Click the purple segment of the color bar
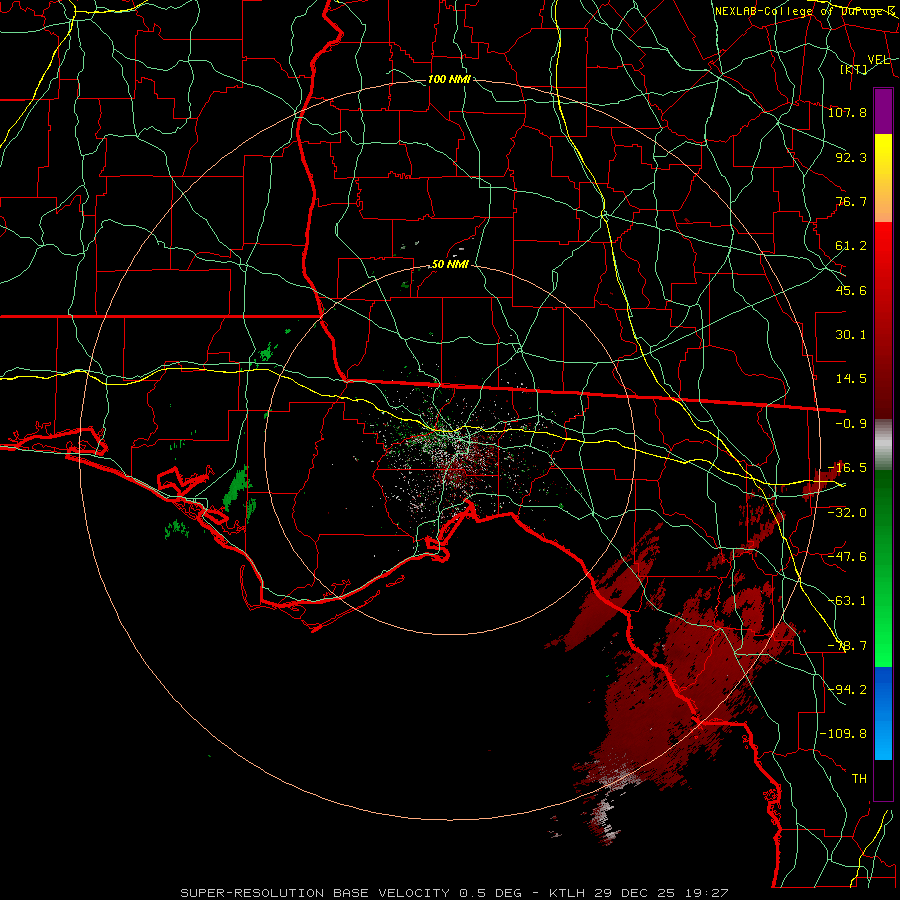 coord(883,111)
